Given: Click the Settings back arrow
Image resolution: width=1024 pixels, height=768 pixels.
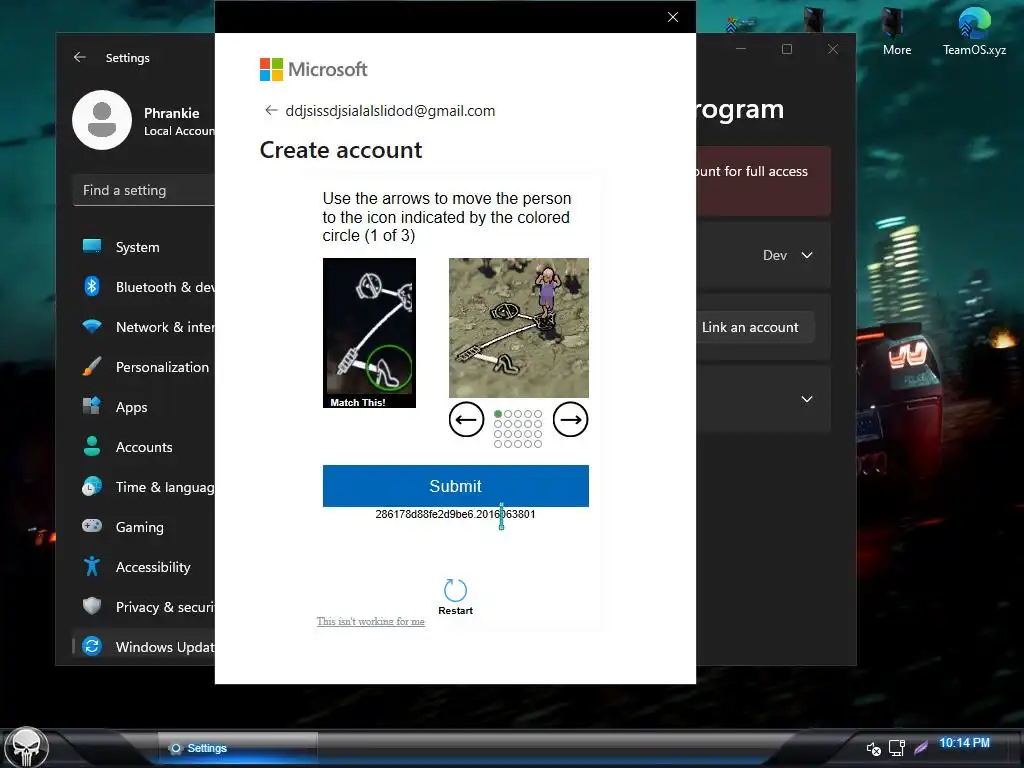Looking at the screenshot, I should tap(80, 57).
